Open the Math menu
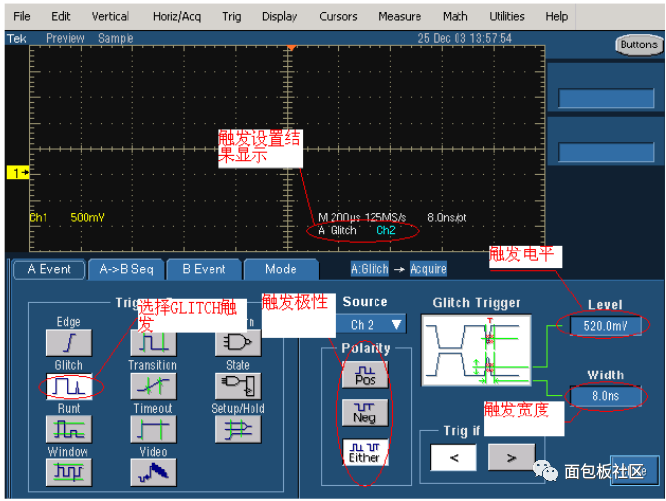This screenshot has width=666, height=501. click(x=455, y=17)
